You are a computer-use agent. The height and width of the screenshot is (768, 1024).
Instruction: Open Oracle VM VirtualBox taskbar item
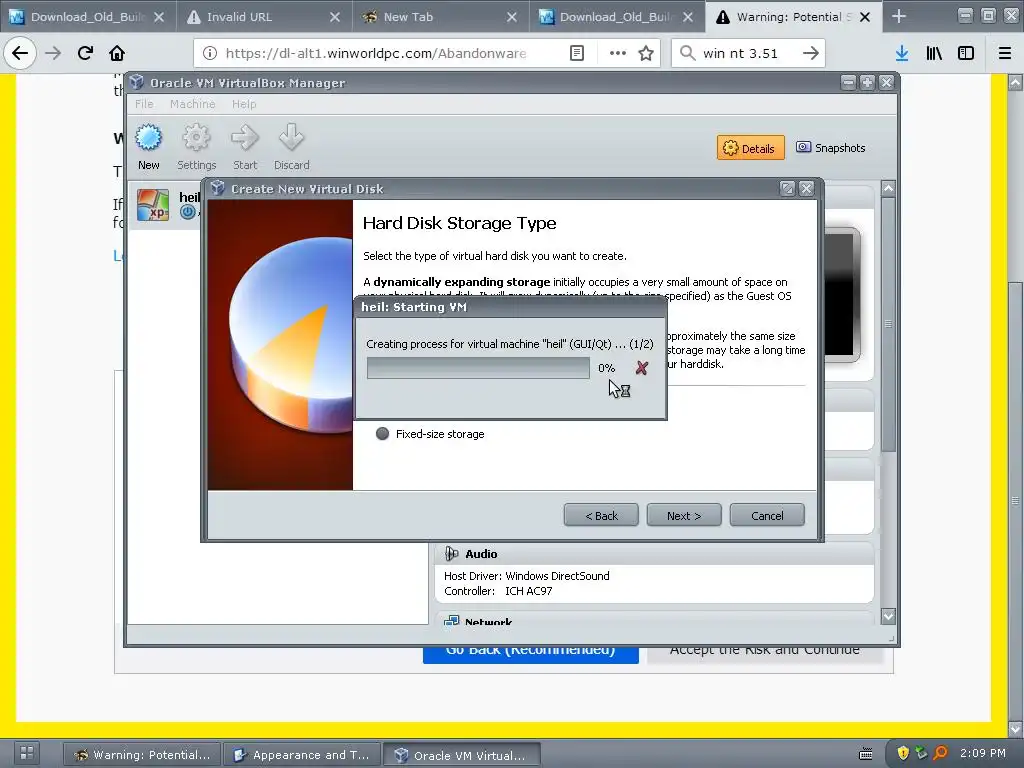click(461, 754)
